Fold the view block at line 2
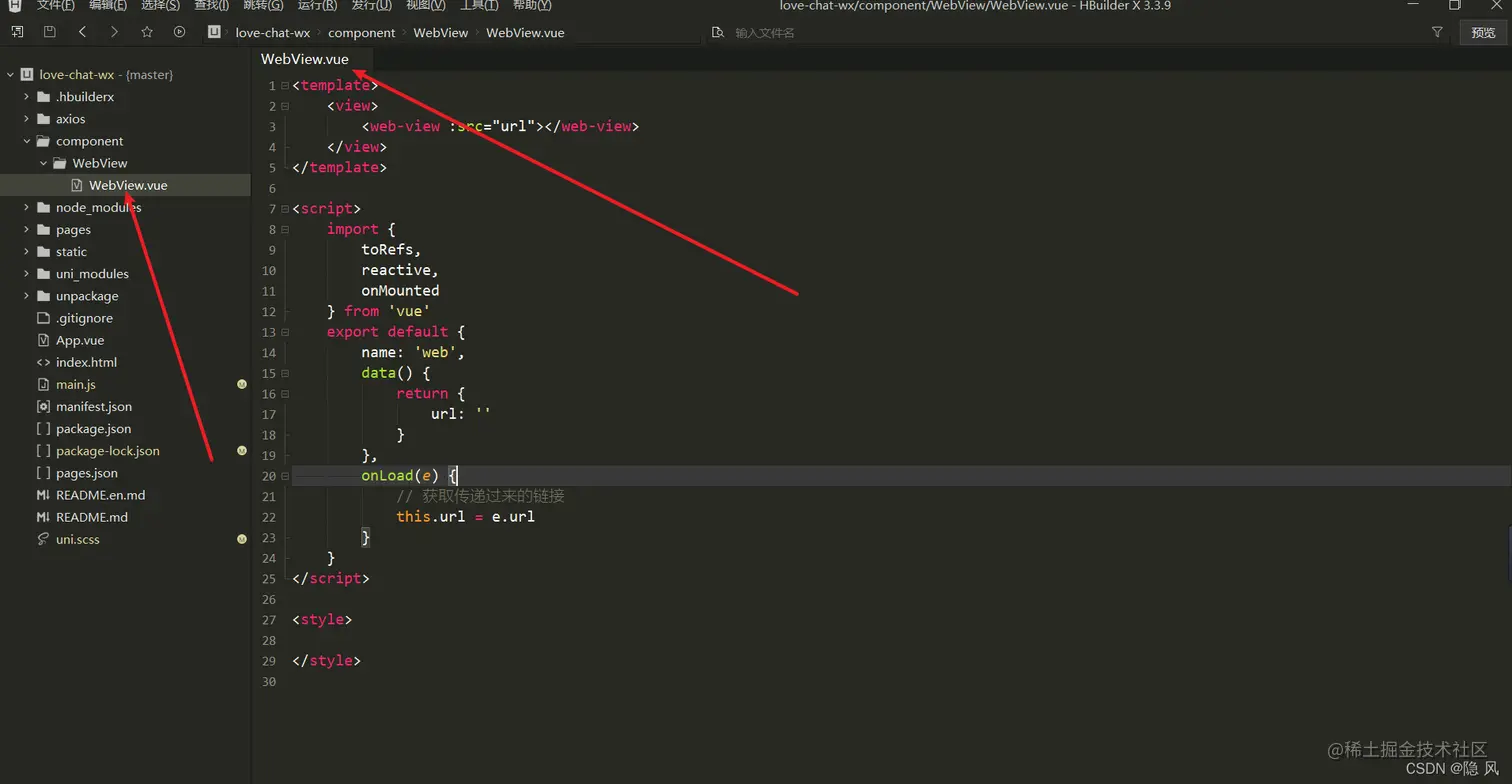 tap(285, 106)
